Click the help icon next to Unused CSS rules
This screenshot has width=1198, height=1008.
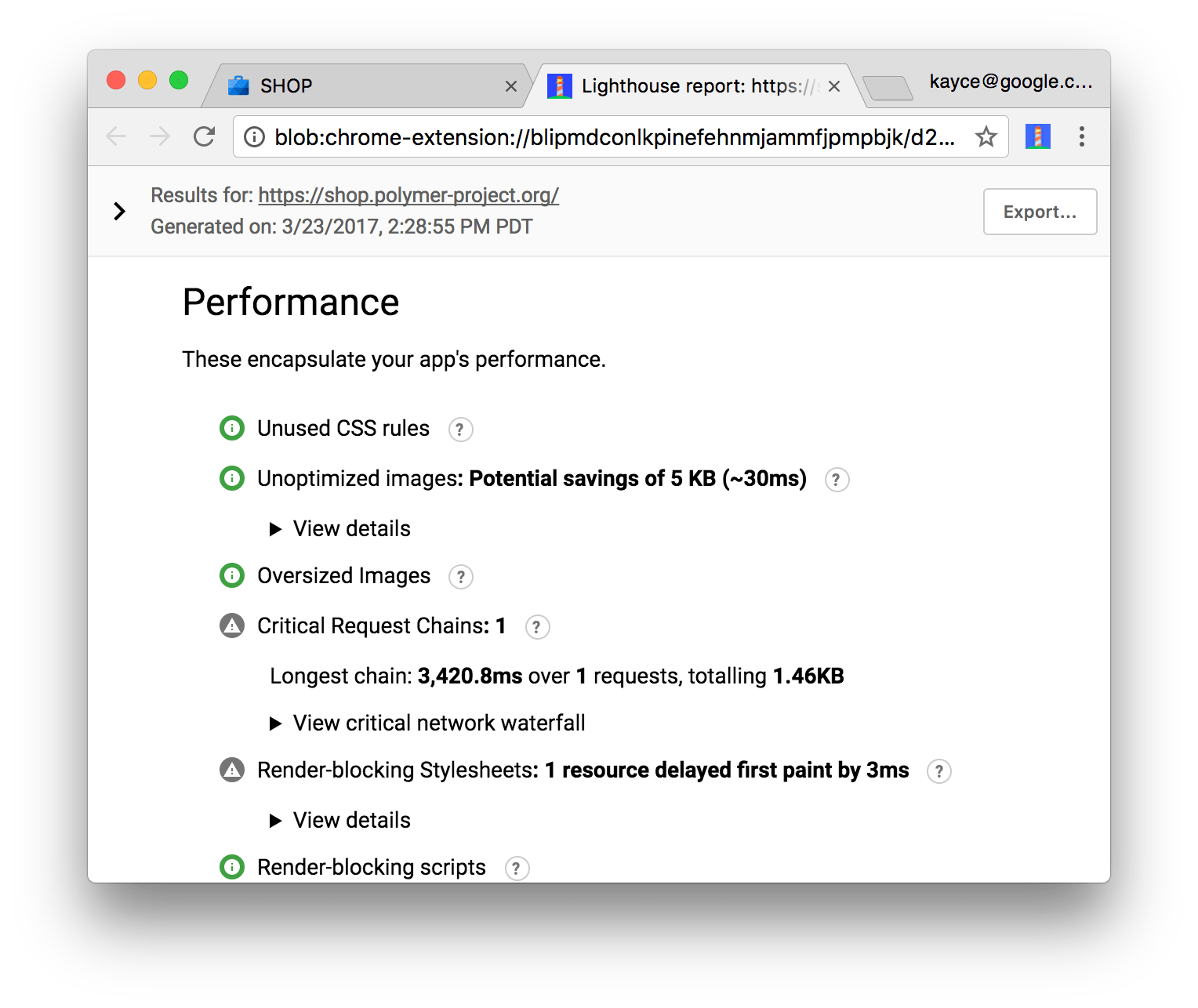click(460, 430)
